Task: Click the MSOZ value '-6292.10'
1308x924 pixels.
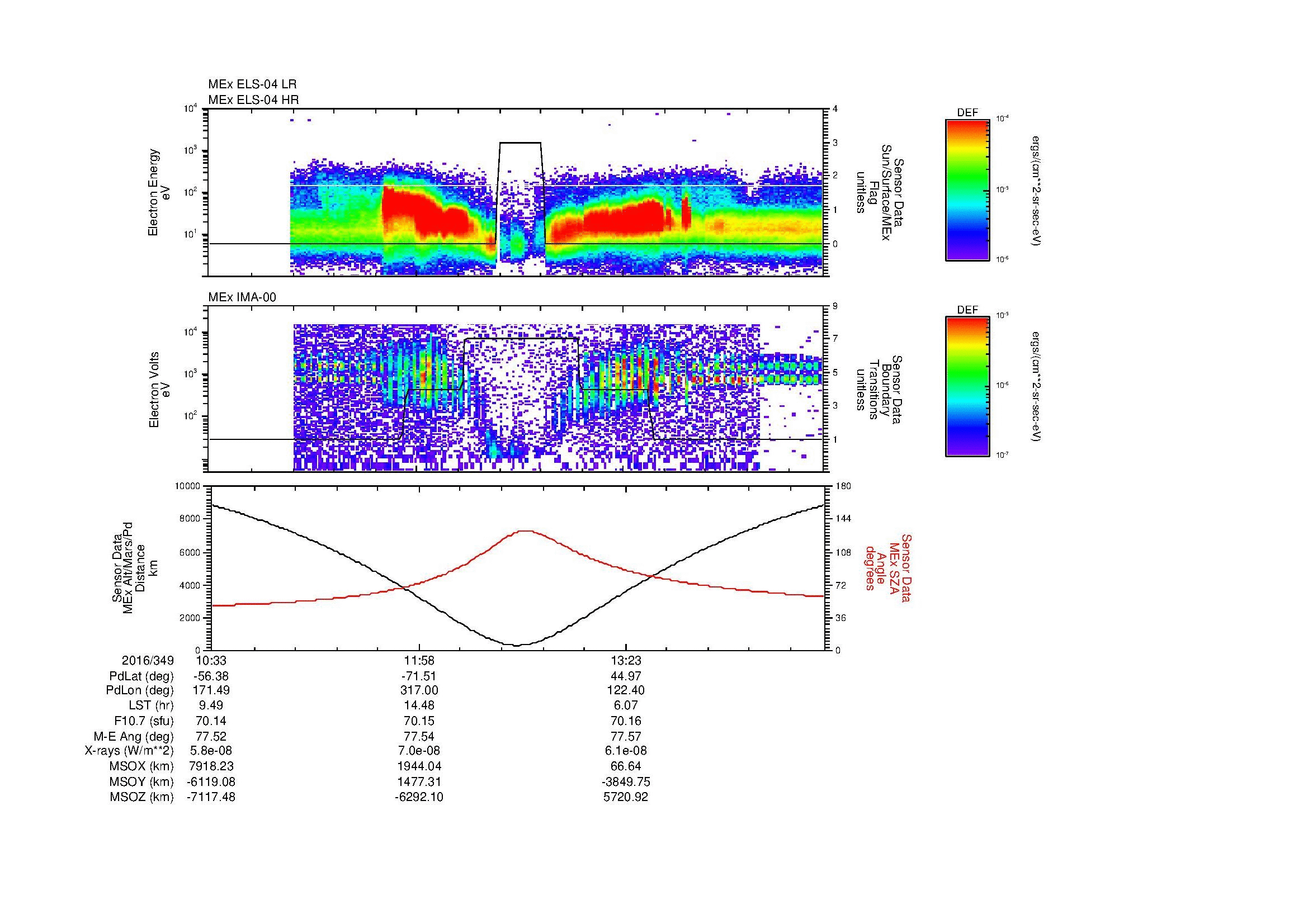Action: pos(419,797)
